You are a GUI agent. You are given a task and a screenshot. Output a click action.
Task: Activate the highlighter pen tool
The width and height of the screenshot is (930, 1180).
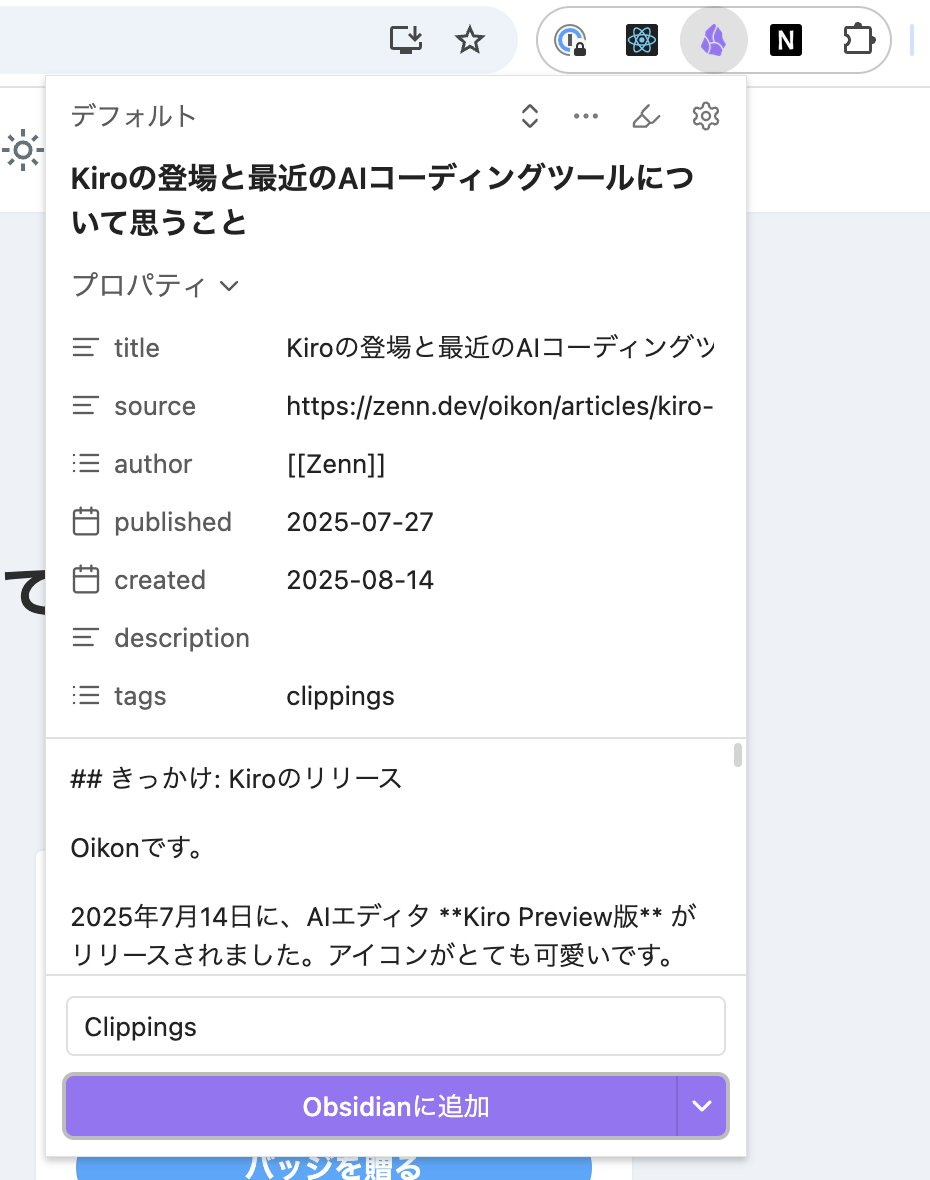pos(646,117)
